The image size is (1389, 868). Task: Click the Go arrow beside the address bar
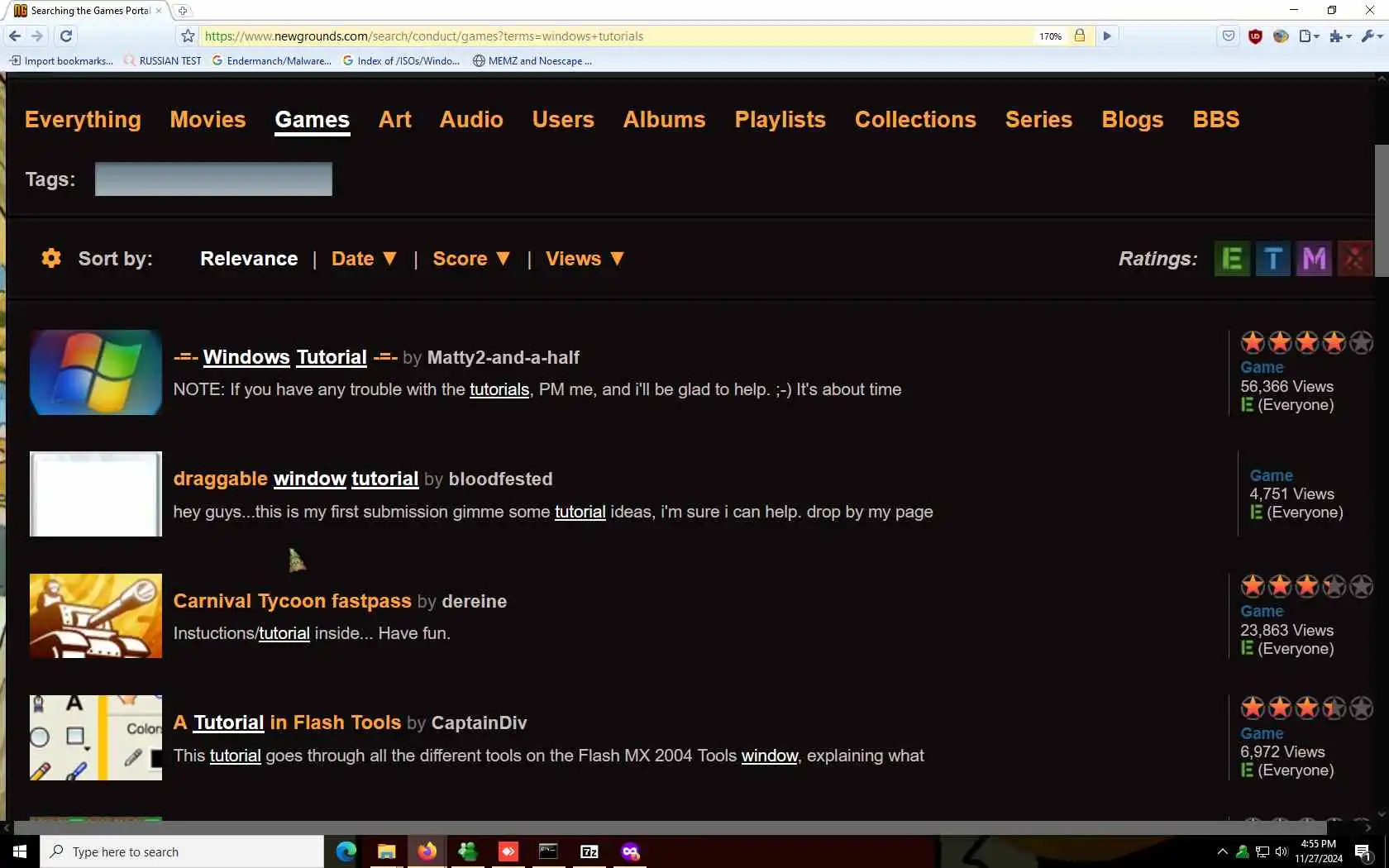tap(1107, 36)
